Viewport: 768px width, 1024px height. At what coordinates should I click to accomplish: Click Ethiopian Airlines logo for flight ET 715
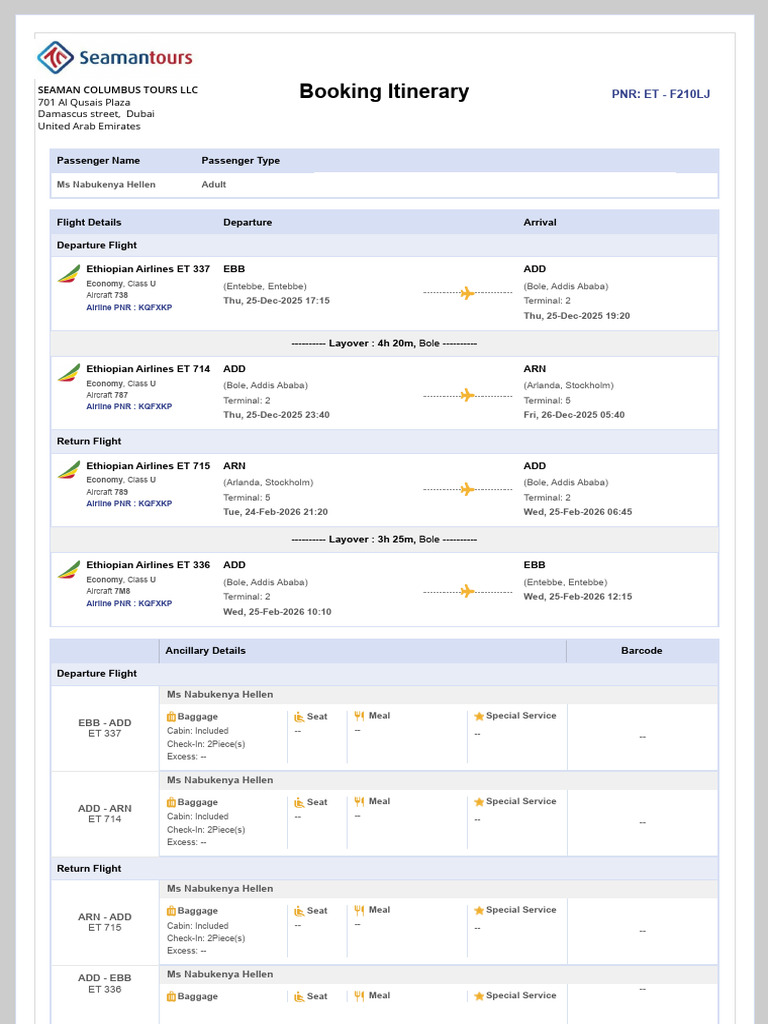click(x=69, y=470)
